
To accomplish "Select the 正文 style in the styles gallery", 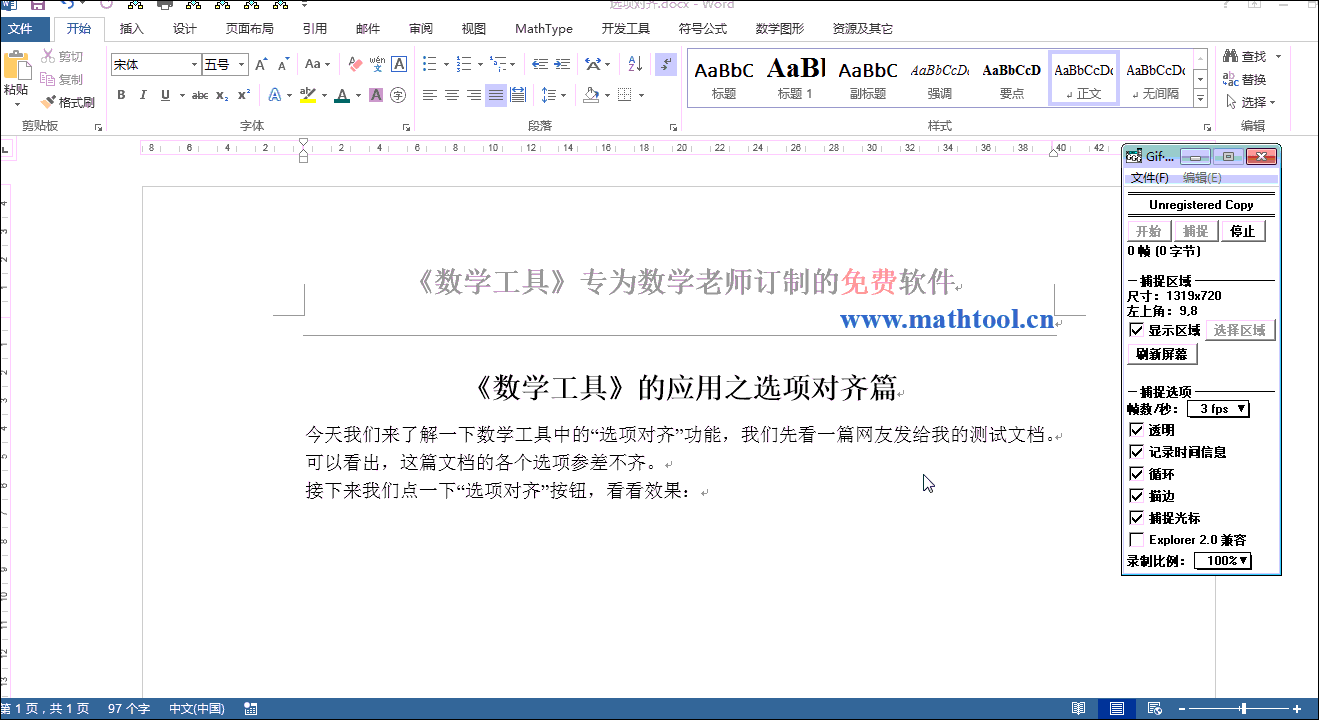I will click(1083, 76).
